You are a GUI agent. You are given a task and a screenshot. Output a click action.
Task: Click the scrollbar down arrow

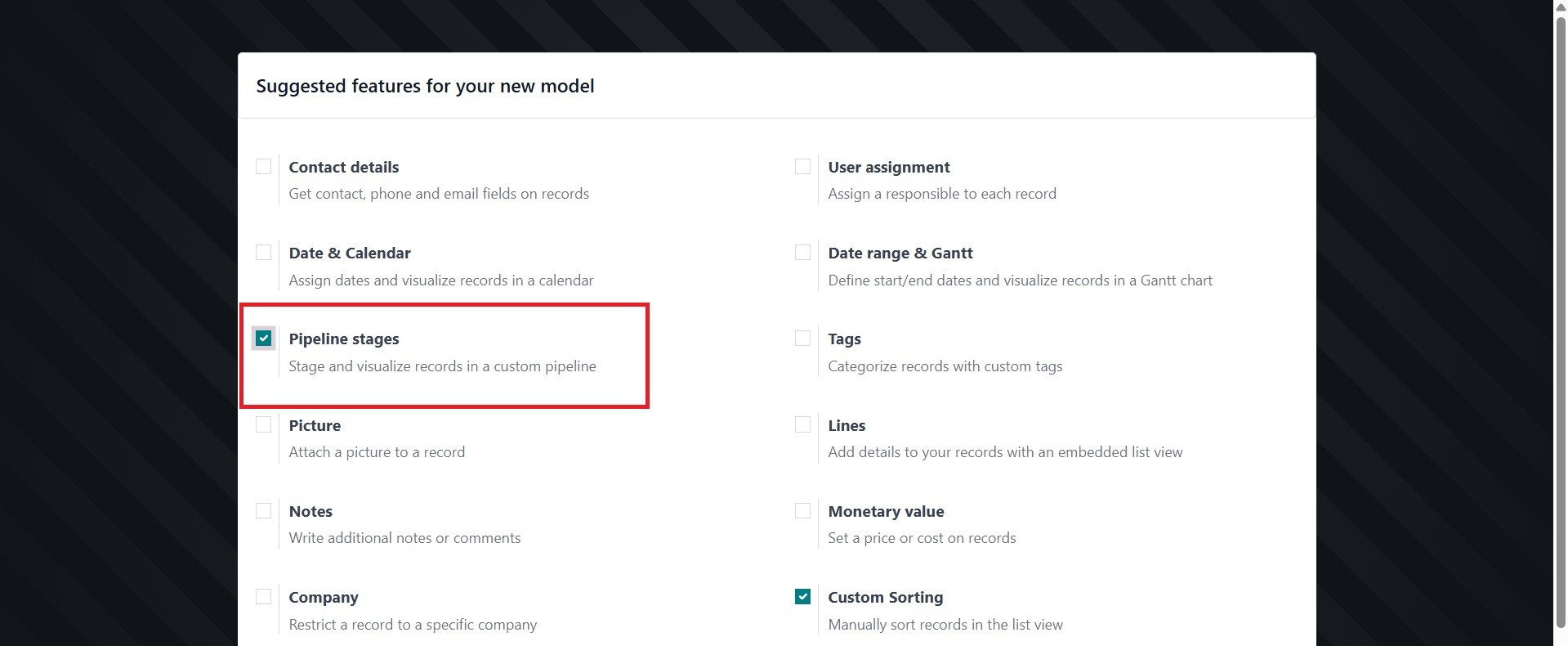pos(1560,639)
